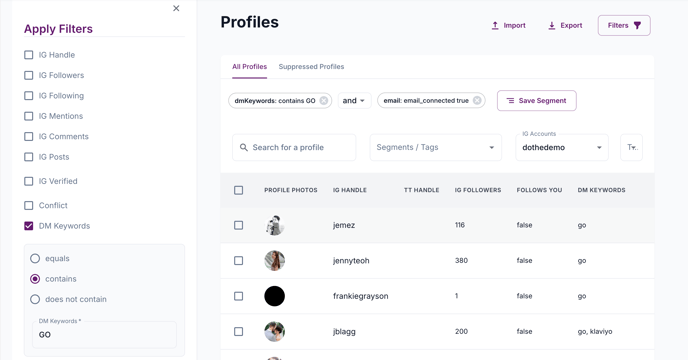This screenshot has height=360, width=688.
Task: Sort by the IG FOLLOWERS column header
Action: pos(478,190)
